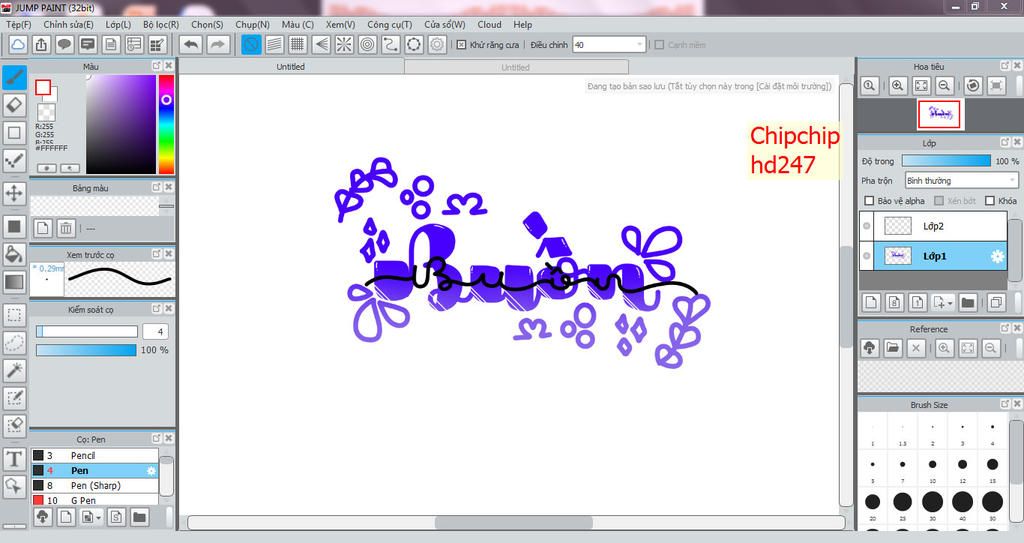Download brush from cloud in brush panel

(x=42, y=517)
